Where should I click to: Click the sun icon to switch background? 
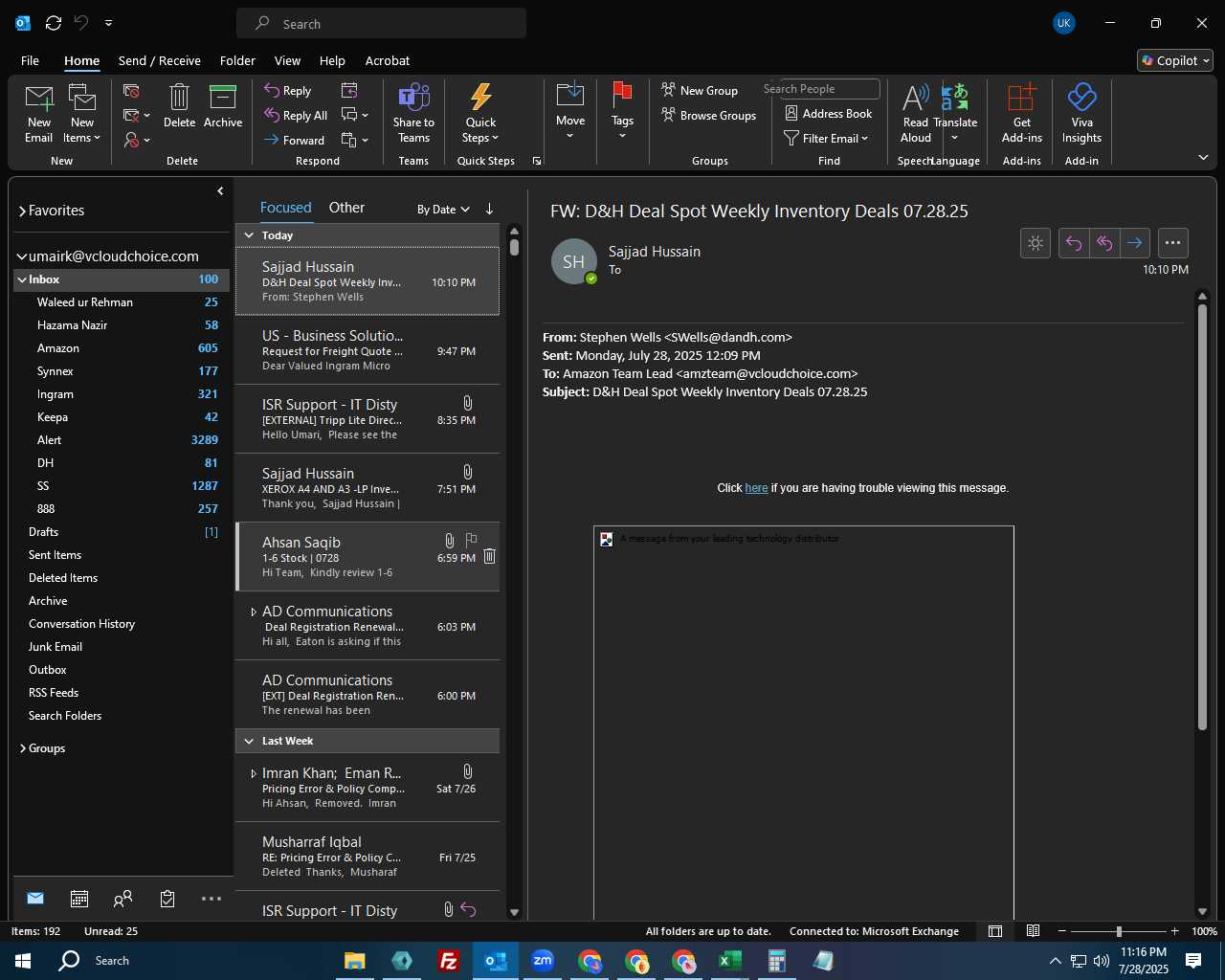click(x=1036, y=243)
